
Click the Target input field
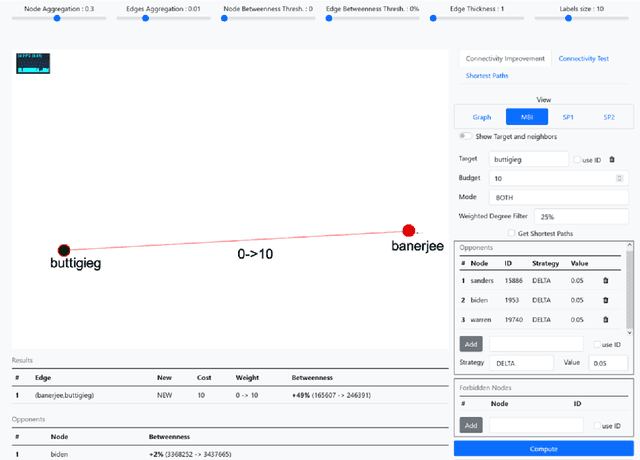tap(529, 159)
